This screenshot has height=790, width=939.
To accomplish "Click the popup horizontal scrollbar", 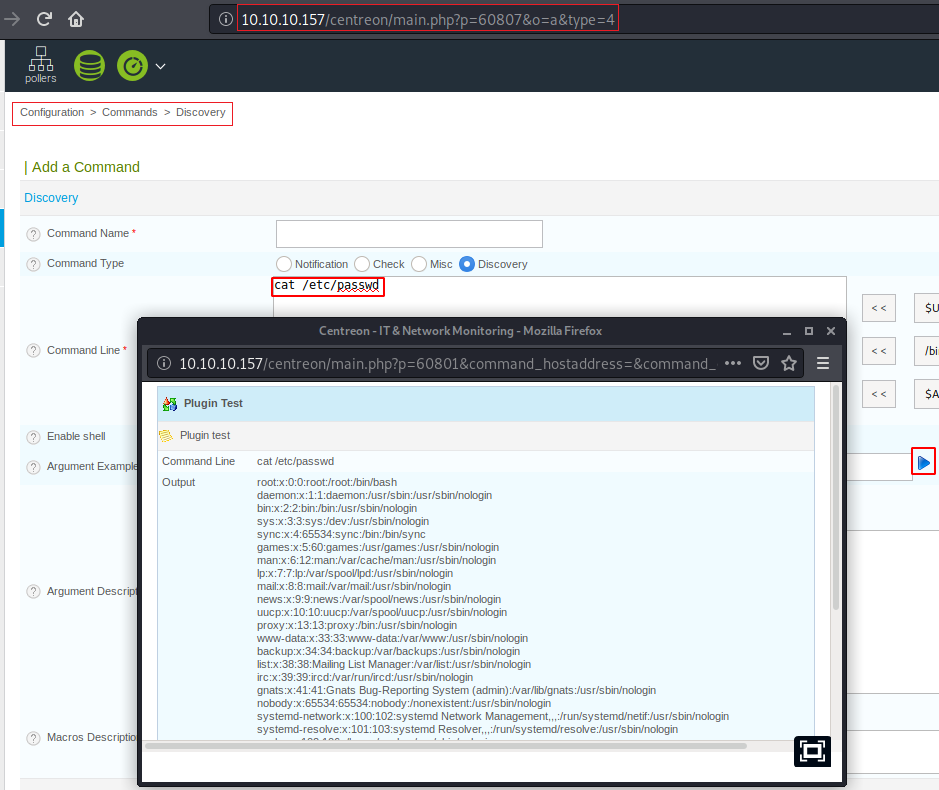I will pyautogui.click(x=446, y=746).
